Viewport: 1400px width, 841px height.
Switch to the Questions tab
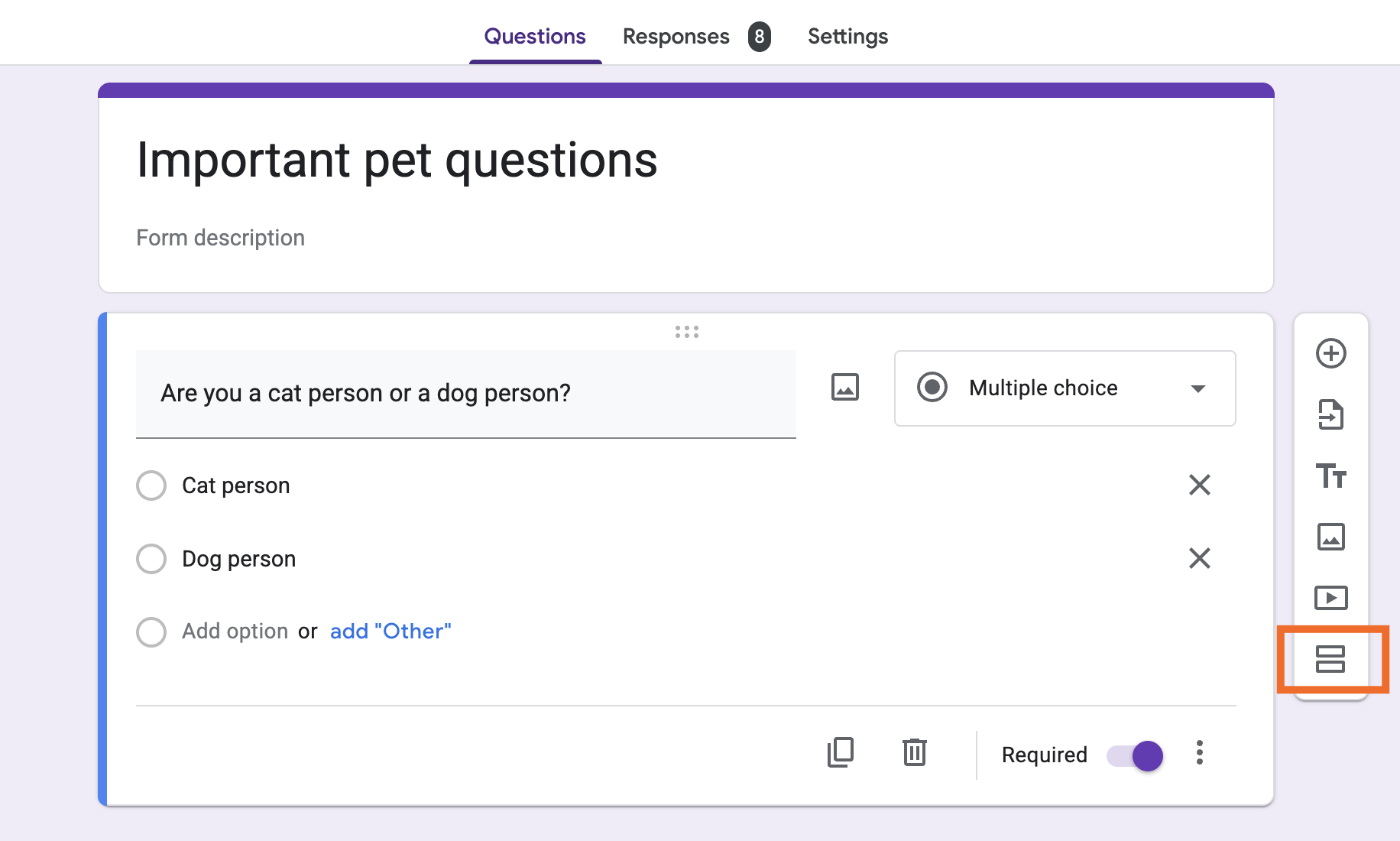pos(535,36)
